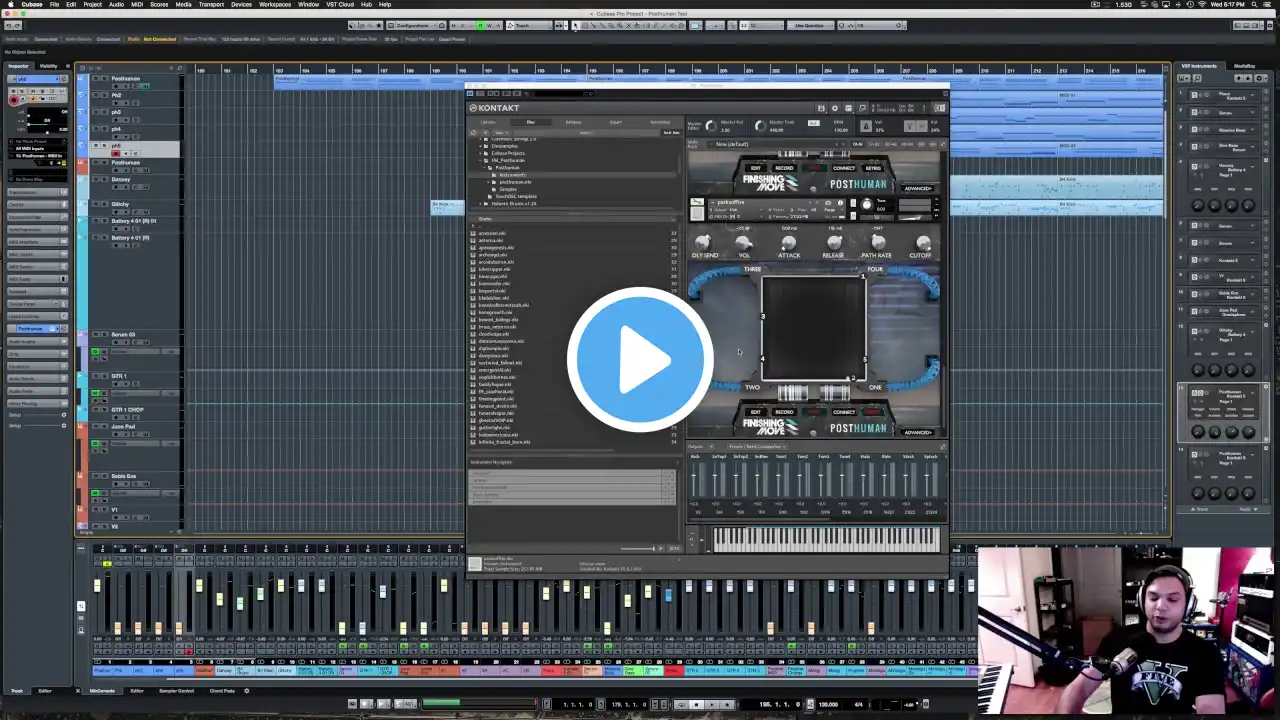Click a key on Kontakt's virtual keyboard

point(826,539)
